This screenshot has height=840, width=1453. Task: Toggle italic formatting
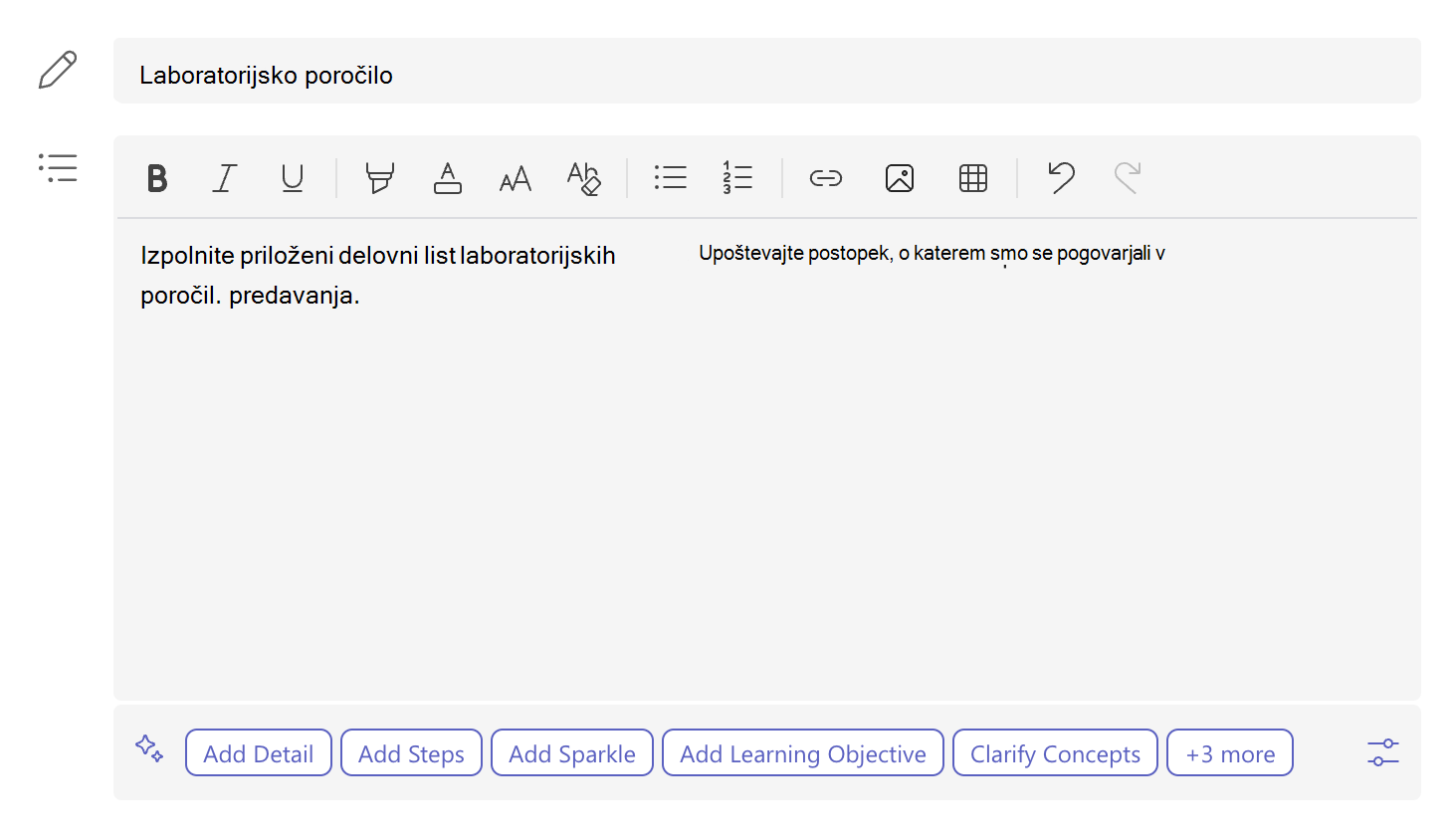(225, 178)
